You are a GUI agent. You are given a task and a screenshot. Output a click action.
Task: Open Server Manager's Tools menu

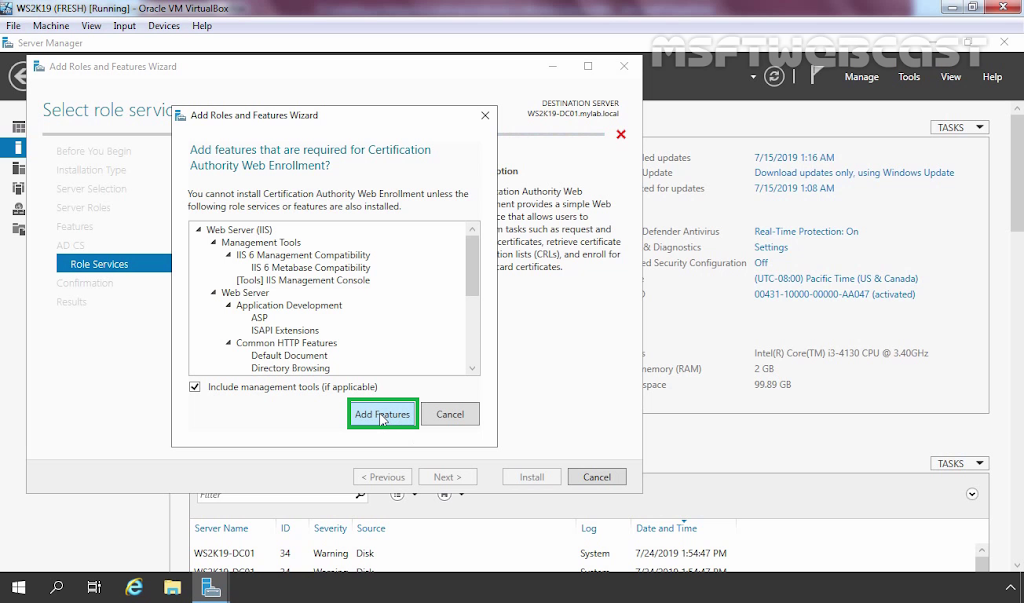tap(909, 76)
